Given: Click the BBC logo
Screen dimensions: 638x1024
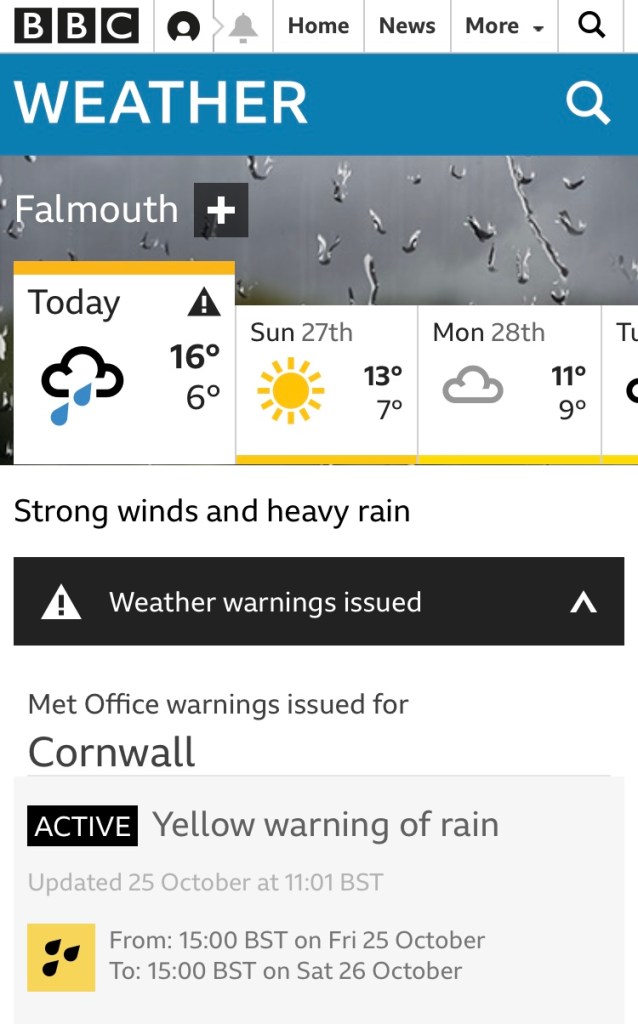Looking at the screenshot, I should coord(77,26).
